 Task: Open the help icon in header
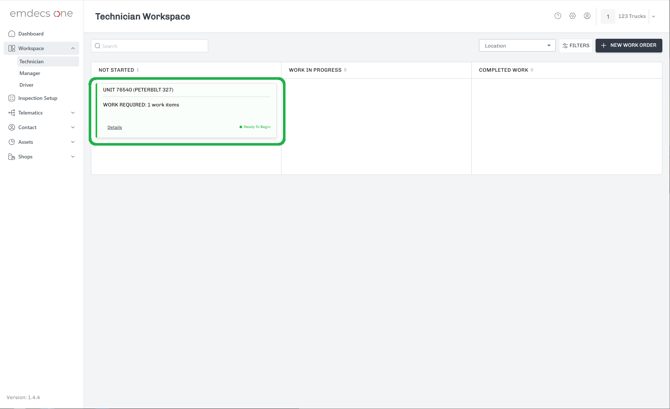click(558, 16)
